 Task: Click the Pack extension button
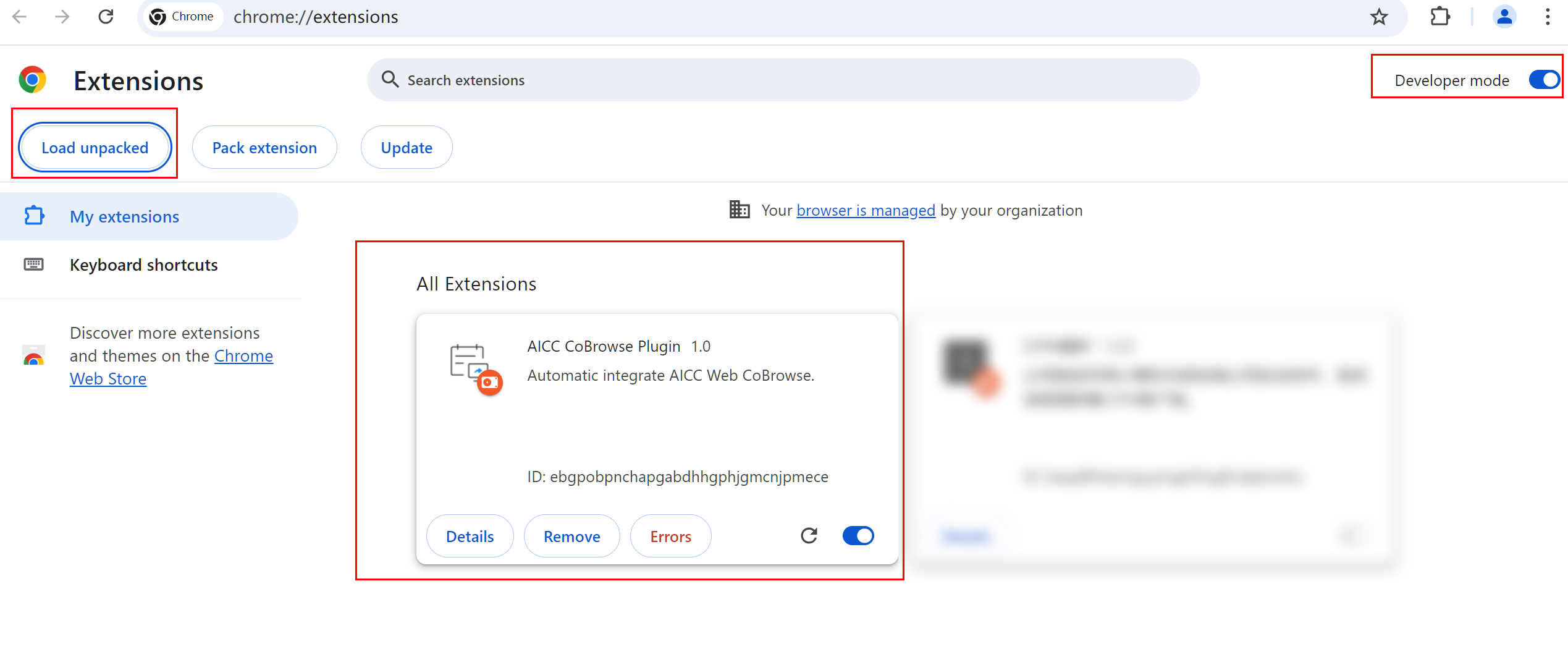(x=264, y=147)
